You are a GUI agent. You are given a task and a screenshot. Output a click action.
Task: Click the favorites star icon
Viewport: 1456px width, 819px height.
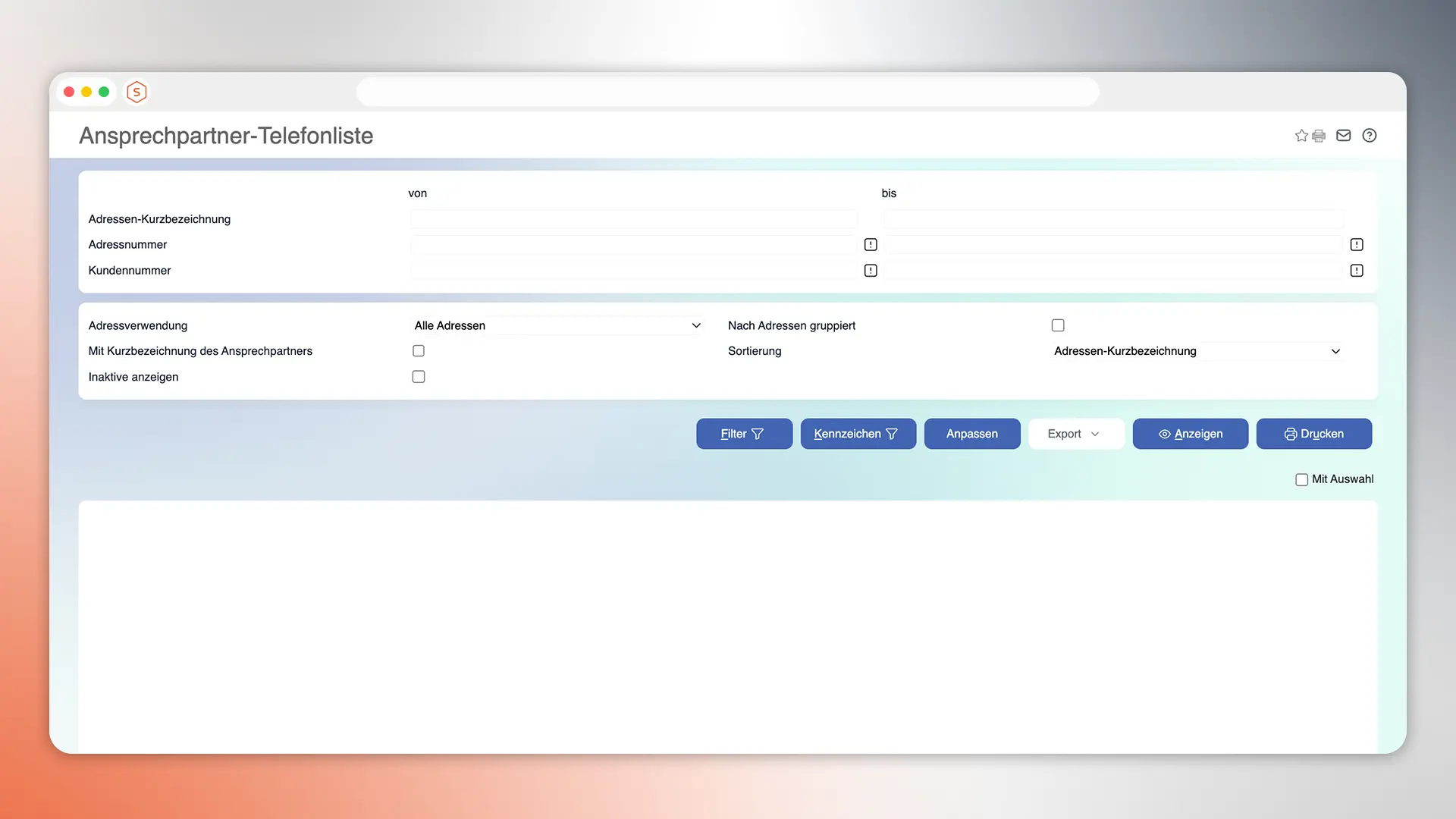coord(1301,136)
